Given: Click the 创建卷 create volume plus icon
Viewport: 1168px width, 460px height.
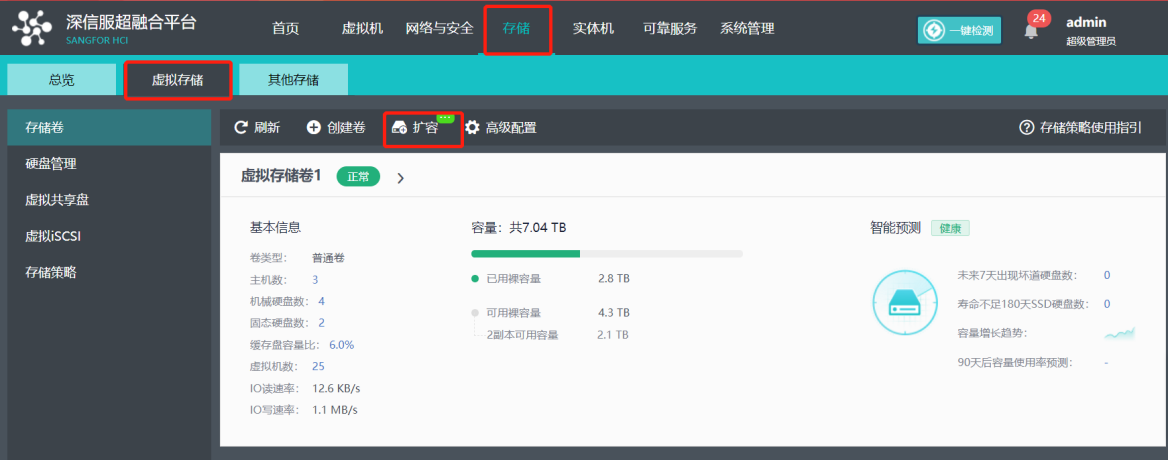Looking at the screenshot, I should pyautogui.click(x=313, y=128).
